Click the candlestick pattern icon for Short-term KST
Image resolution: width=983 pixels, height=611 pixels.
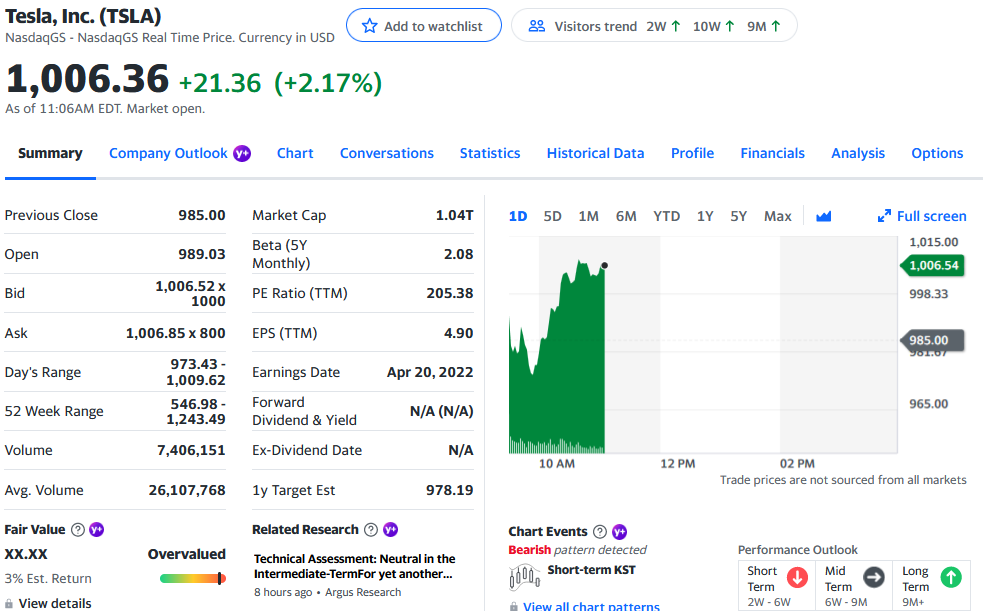524,577
